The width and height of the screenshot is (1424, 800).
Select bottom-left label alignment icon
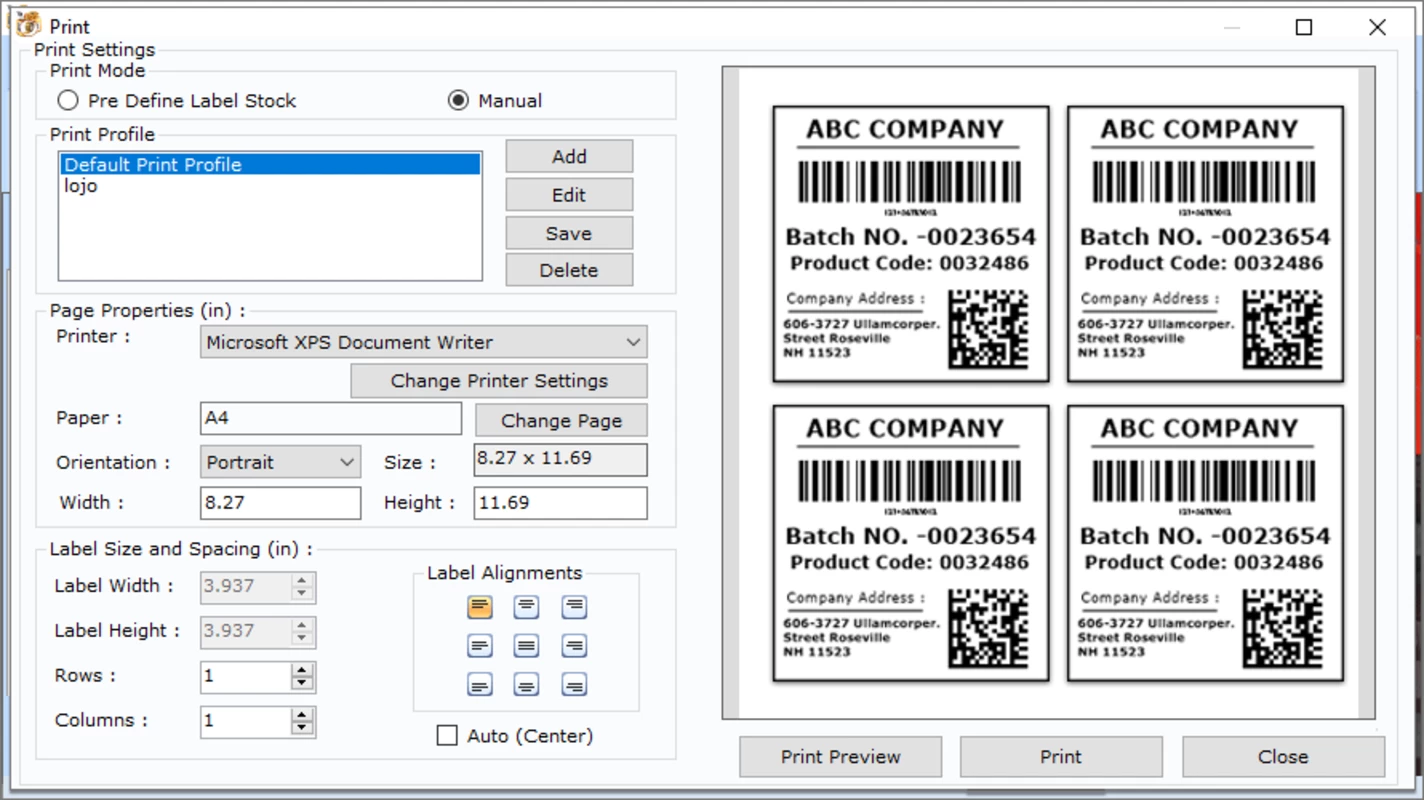point(480,685)
